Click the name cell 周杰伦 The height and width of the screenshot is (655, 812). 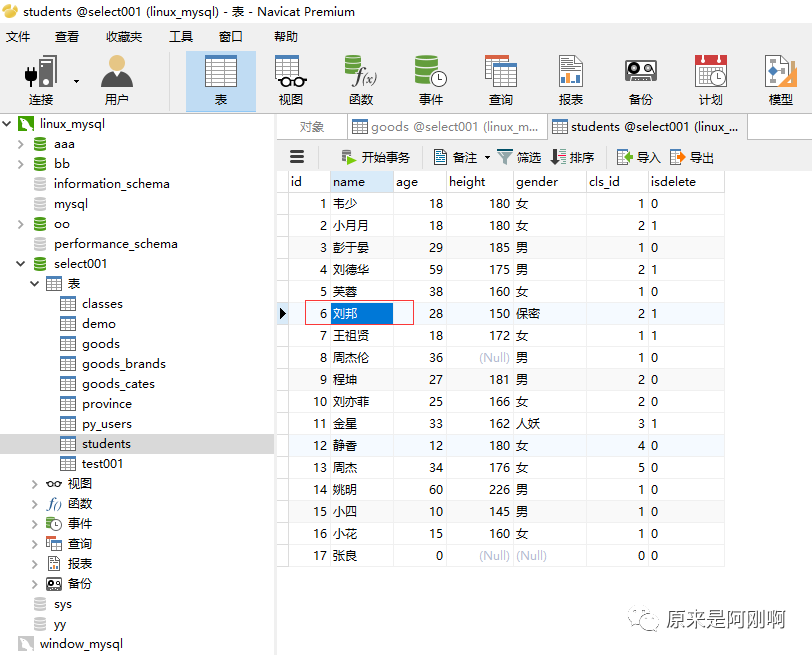361,358
